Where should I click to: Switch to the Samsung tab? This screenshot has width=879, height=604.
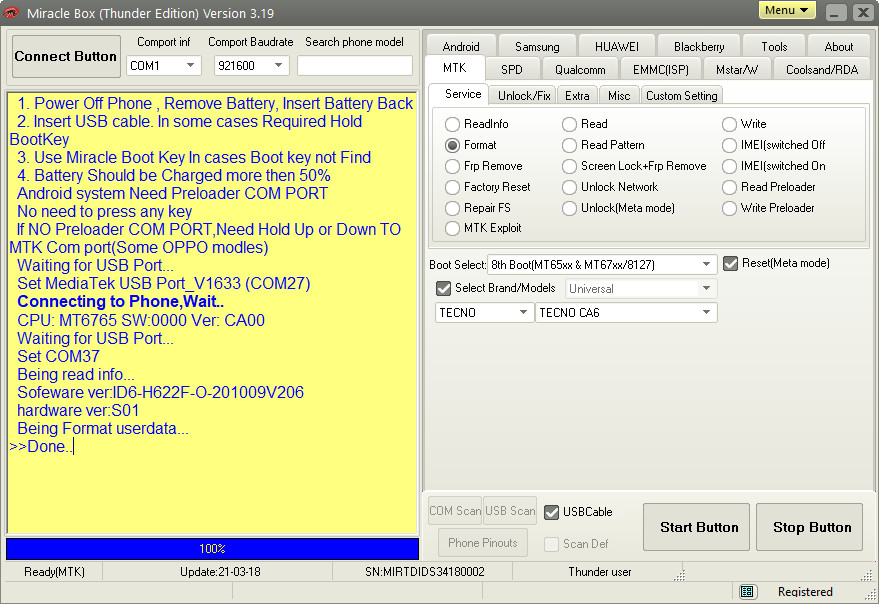click(x=537, y=46)
